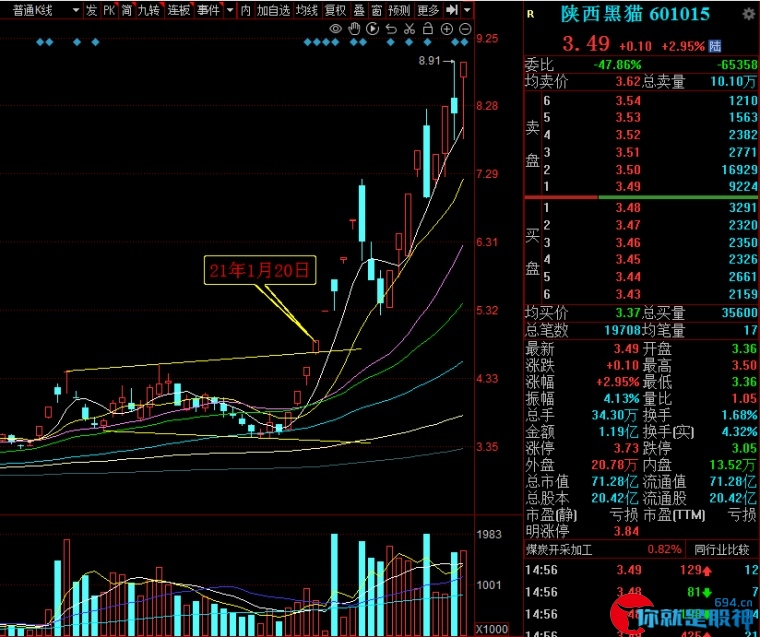Click sell level 6 price 3.54
Image resolution: width=760 pixels, height=637 pixels.
coord(628,101)
